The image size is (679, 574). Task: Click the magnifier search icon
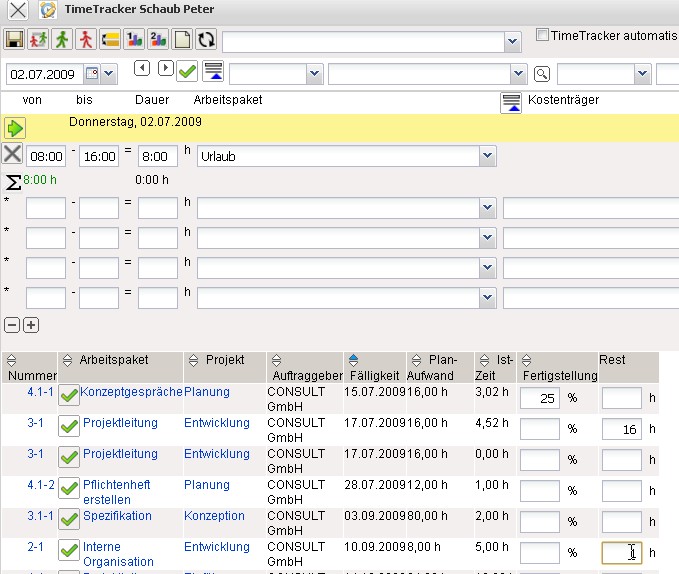(541, 74)
